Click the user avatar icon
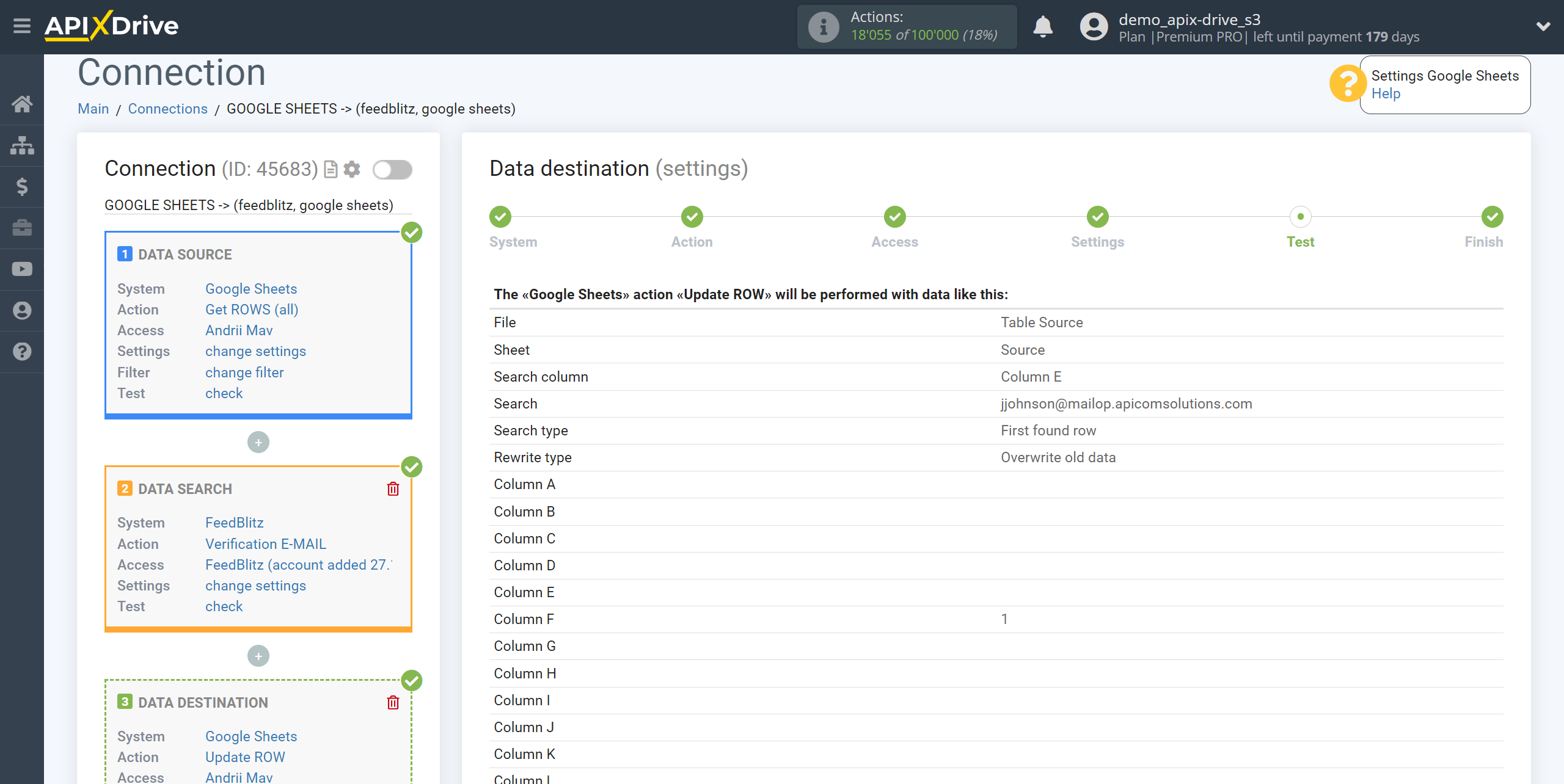 click(1094, 27)
